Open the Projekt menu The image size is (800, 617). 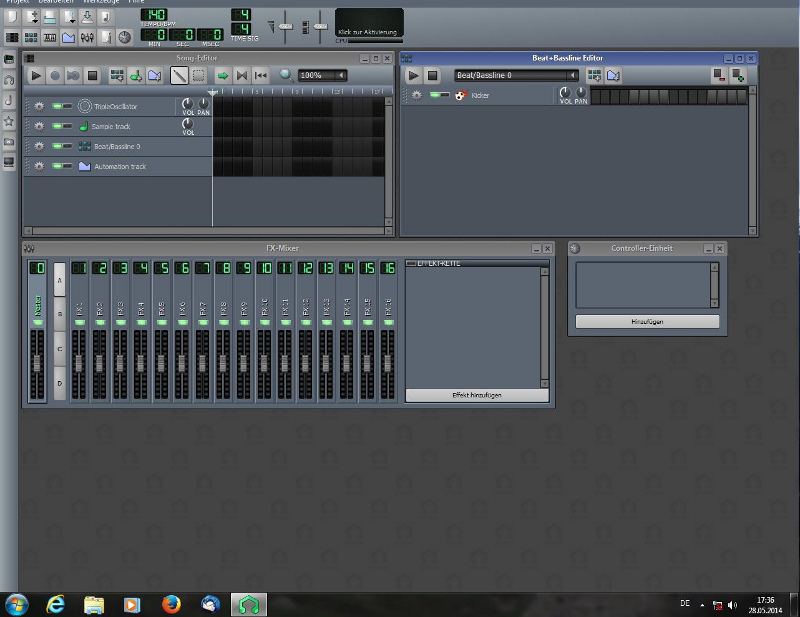tap(16, 3)
